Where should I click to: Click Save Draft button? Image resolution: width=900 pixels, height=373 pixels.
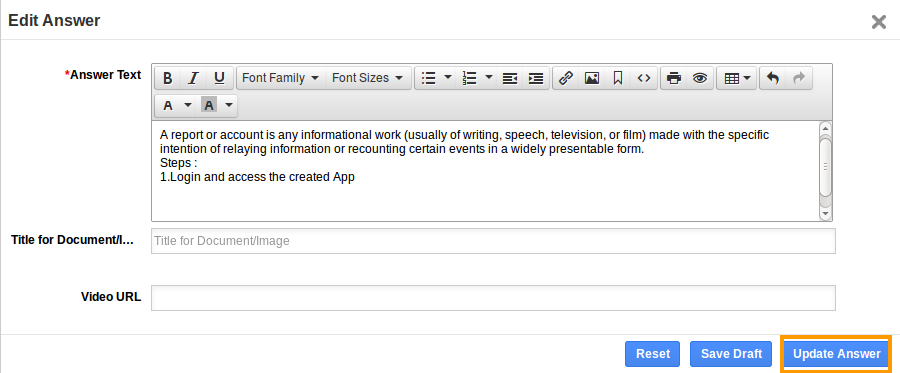coord(731,354)
